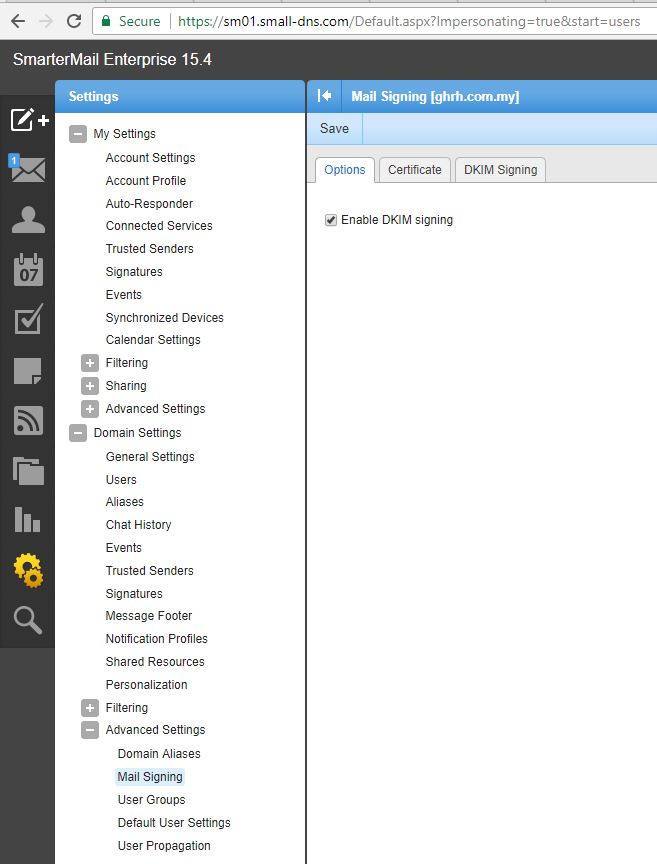
Task: Switch to the Certificate tab
Action: [414, 170]
